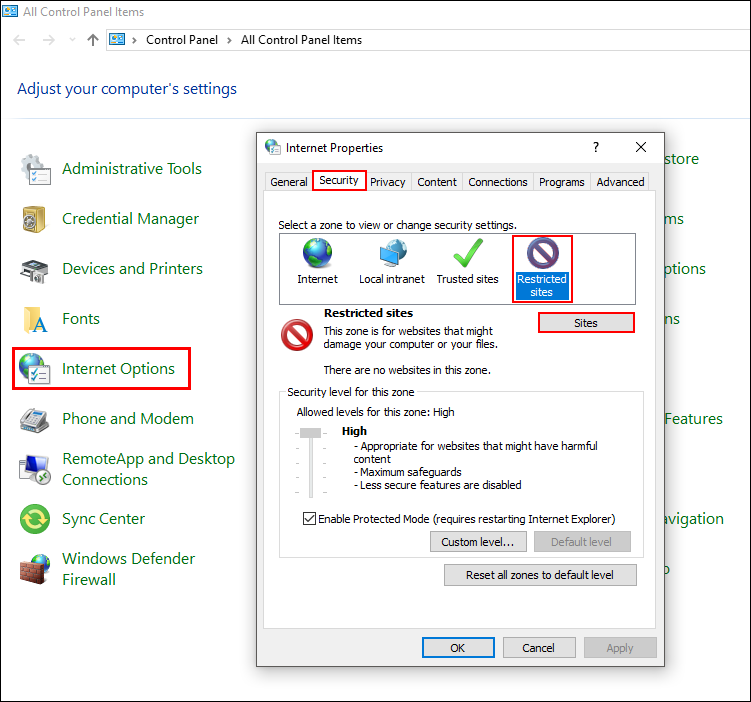Open the Sync Center green icon
The height and width of the screenshot is (702, 751).
35,519
